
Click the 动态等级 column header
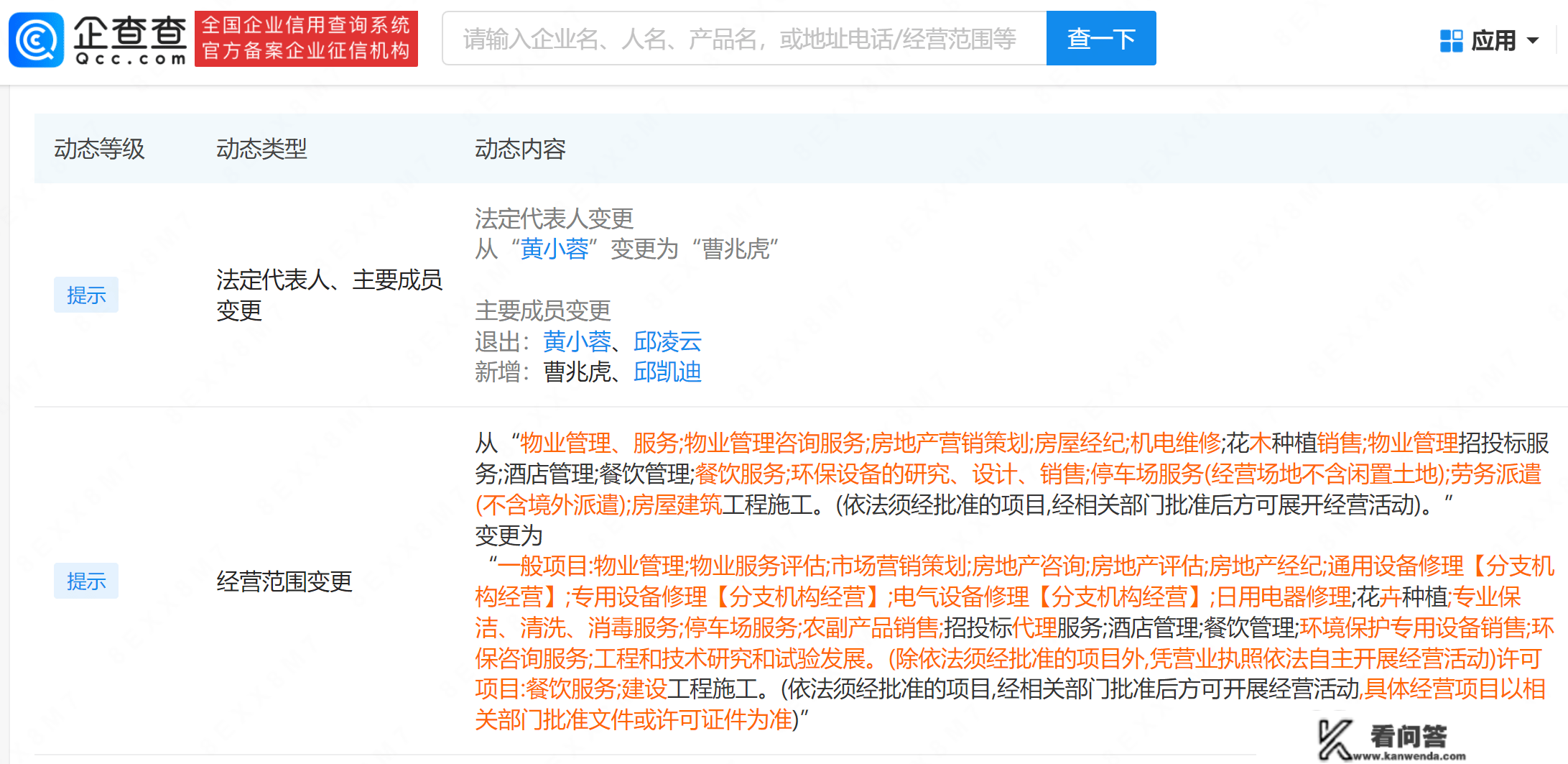click(99, 149)
